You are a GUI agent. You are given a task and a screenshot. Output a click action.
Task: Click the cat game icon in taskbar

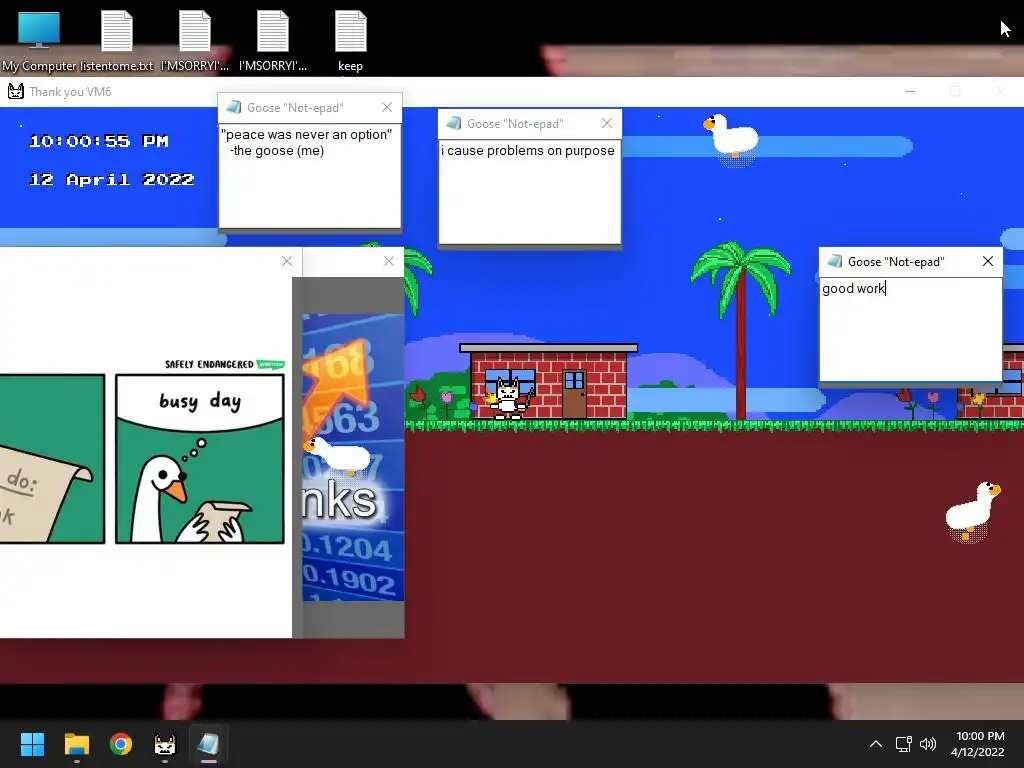(165, 744)
